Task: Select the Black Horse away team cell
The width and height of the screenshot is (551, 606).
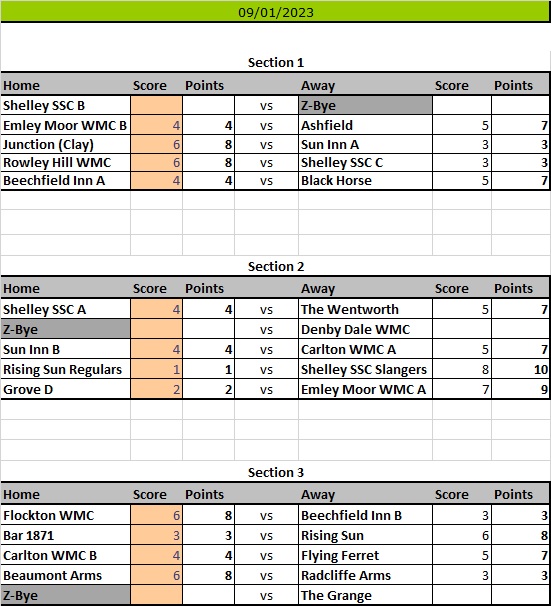Action: [365, 180]
